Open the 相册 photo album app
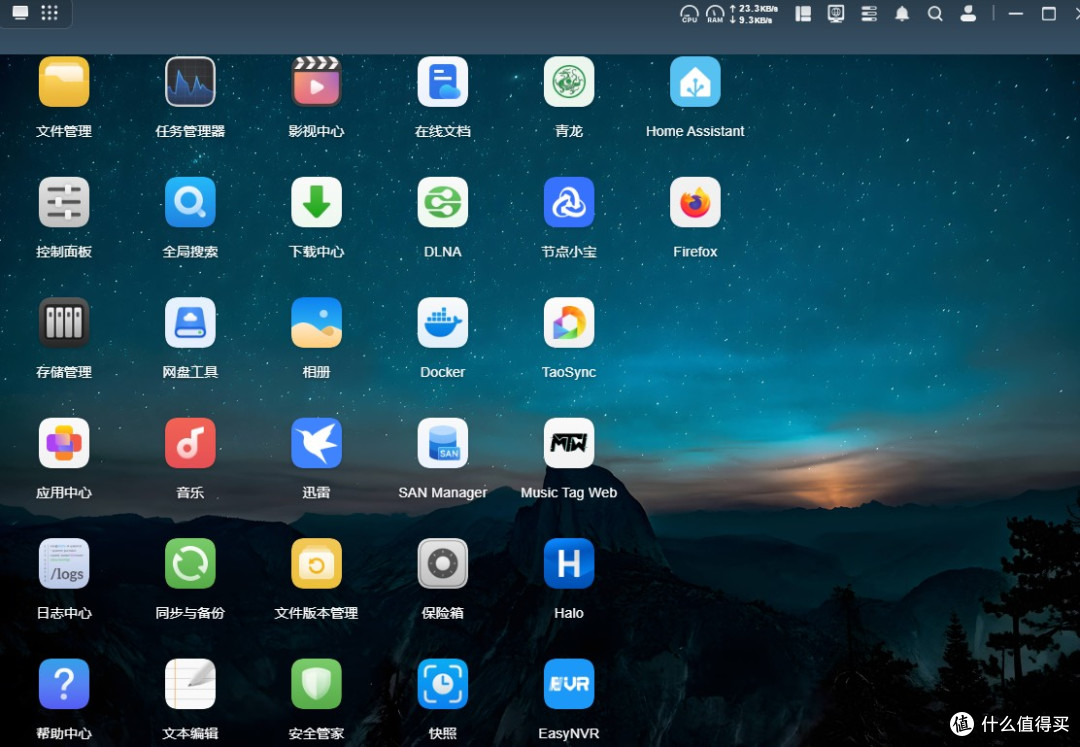This screenshot has height=747, width=1080. 316,323
